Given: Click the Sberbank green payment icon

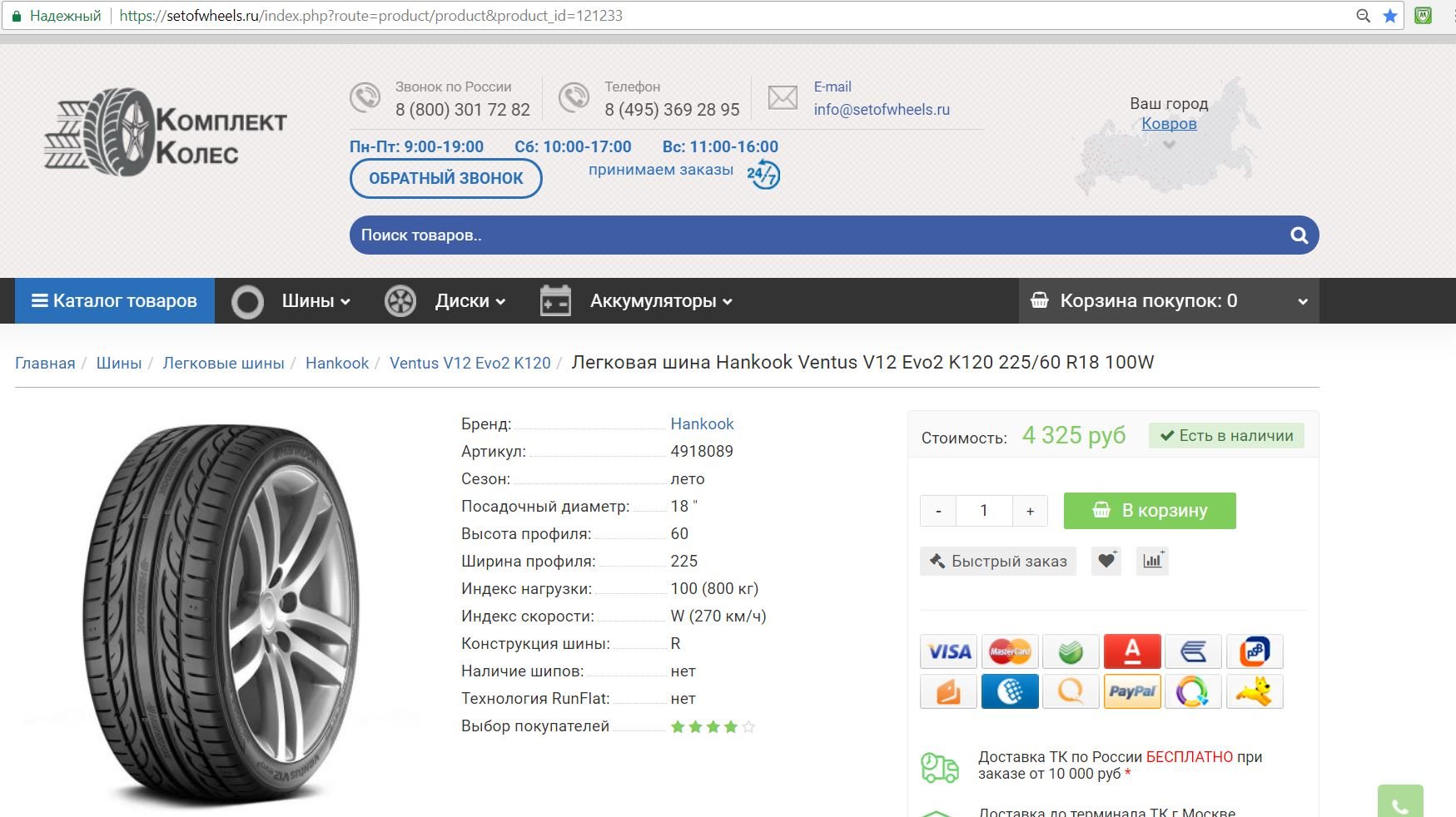Looking at the screenshot, I should point(1071,651).
